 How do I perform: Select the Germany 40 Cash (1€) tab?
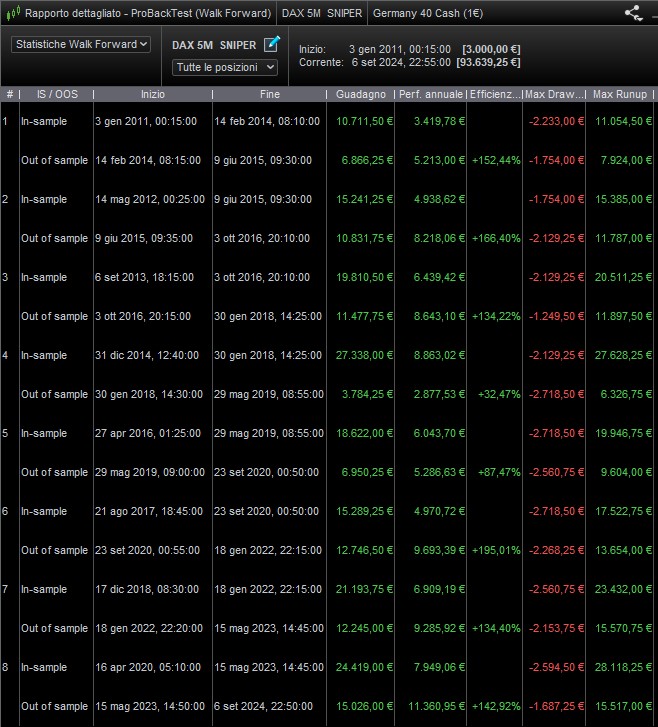pyautogui.click(x=428, y=13)
